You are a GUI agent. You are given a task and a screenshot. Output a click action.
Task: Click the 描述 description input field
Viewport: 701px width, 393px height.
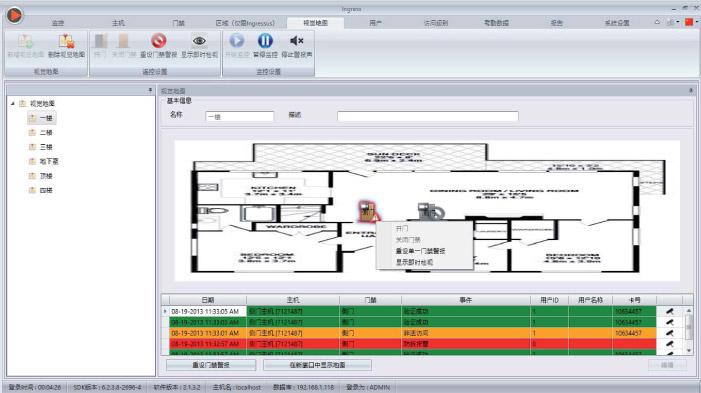pyautogui.click(x=427, y=116)
